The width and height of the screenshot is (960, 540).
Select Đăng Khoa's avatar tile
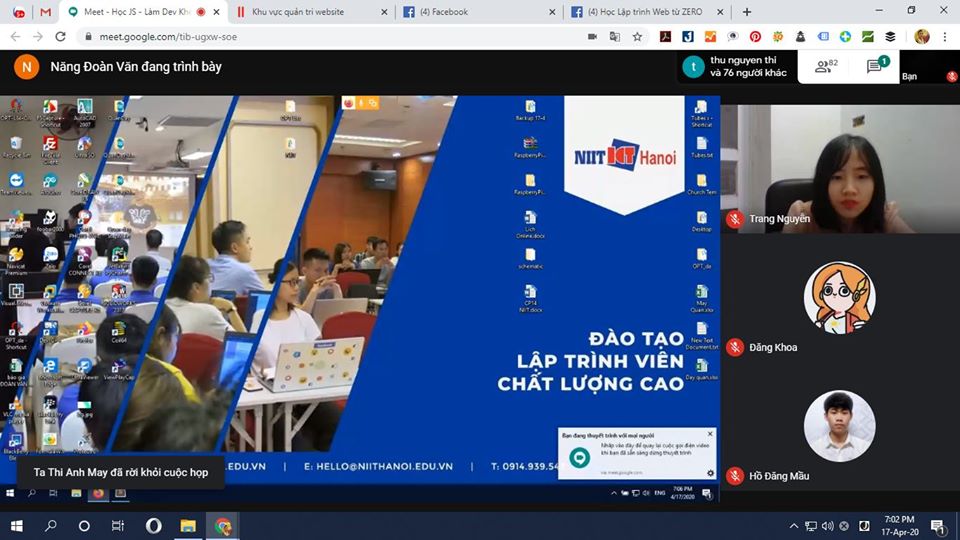pos(840,298)
